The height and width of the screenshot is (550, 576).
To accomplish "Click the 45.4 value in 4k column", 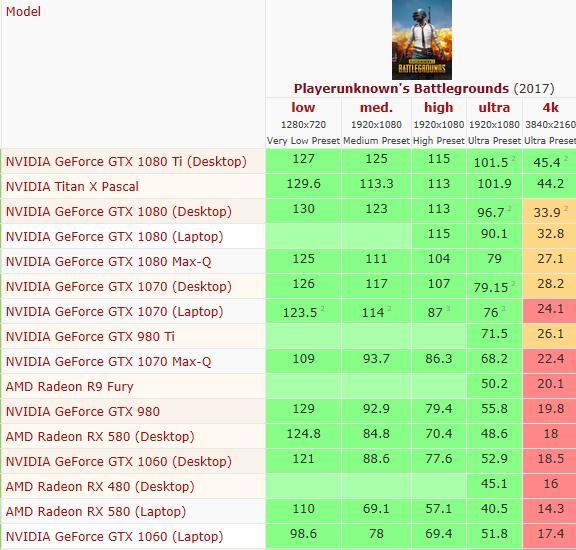I will point(547,162).
